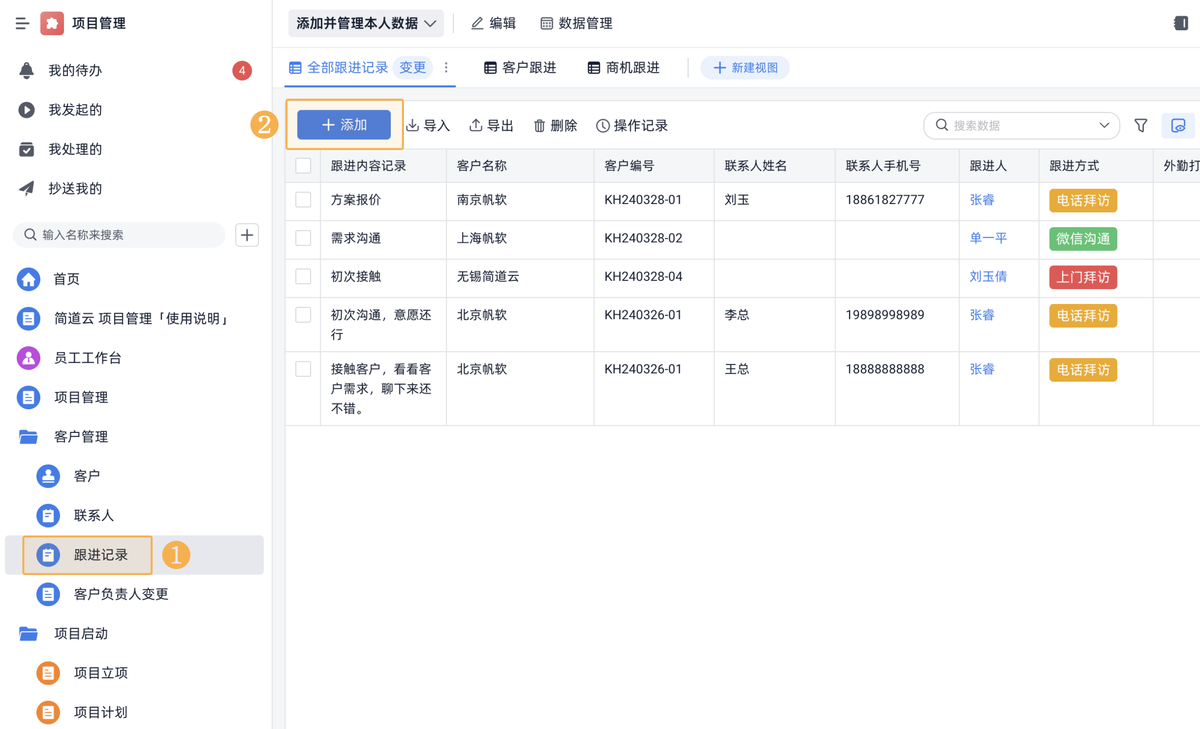Open 我的待办 bell item
Image resolution: width=1200 pixels, height=729 pixels.
pos(75,71)
